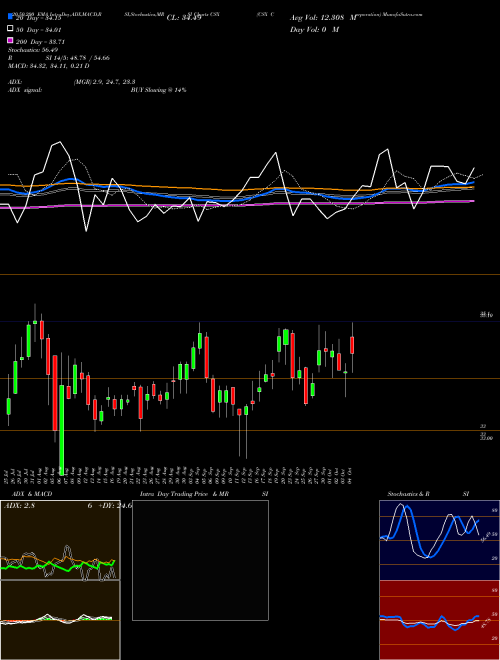This screenshot has width=500, height=660.
Task: Click the CL: 34.49 closing price text
Action: 184,18
